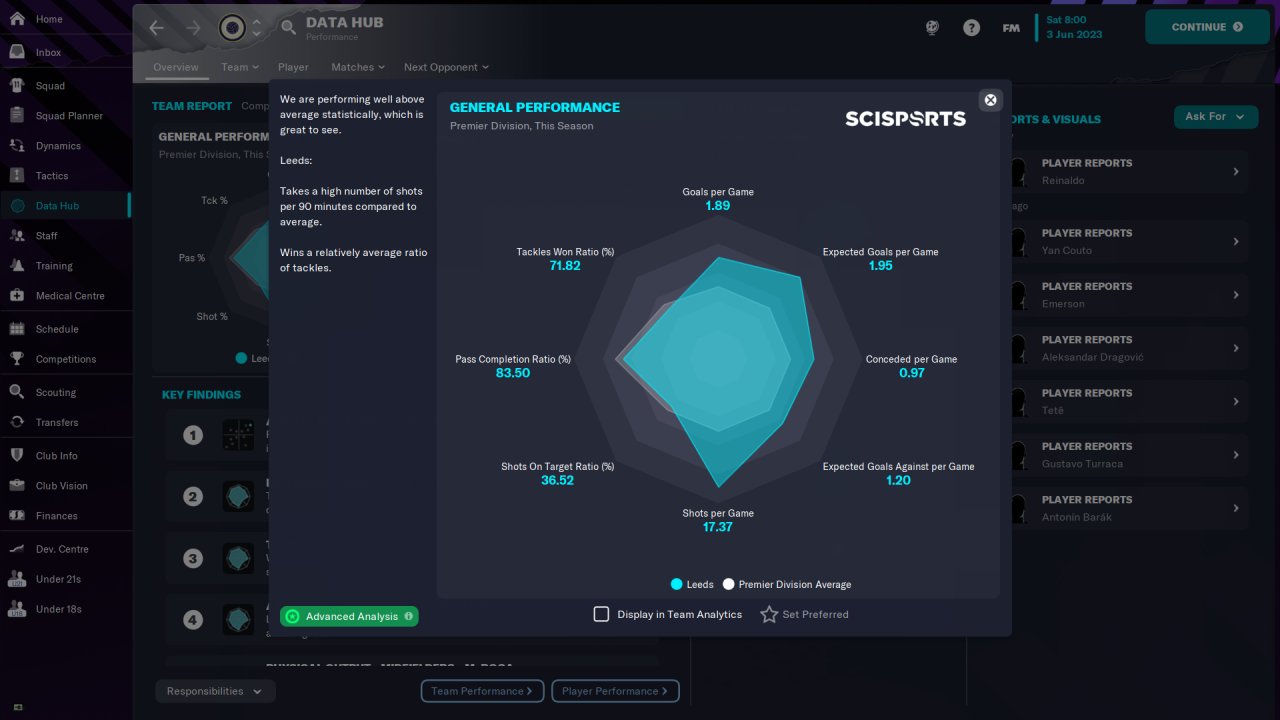This screenshot has width=1280, height=720.
Task: Open Tactics from the sidebar
Action: tap(66, 176)
